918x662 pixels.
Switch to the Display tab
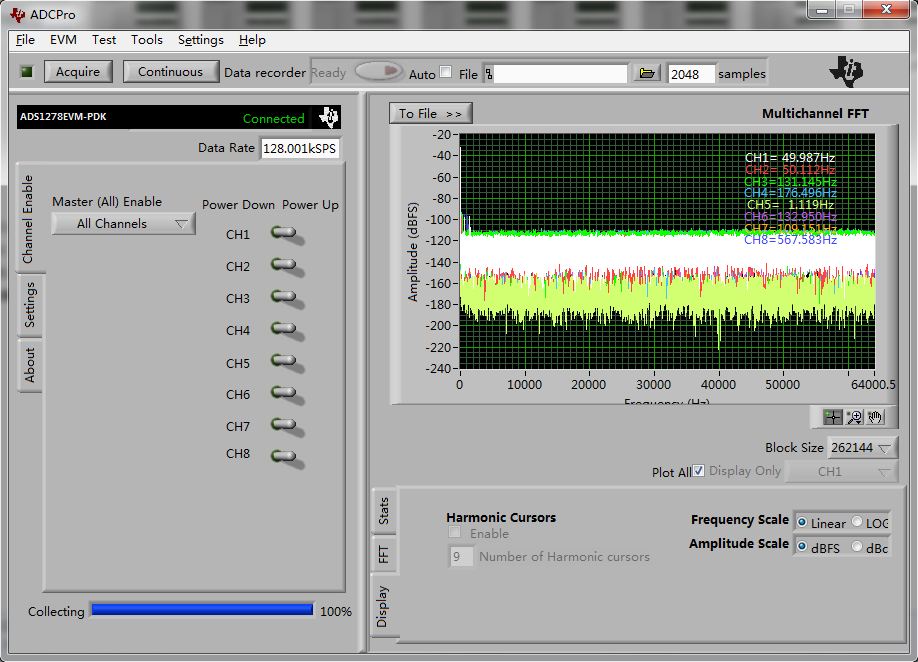[x=383, y=606]
